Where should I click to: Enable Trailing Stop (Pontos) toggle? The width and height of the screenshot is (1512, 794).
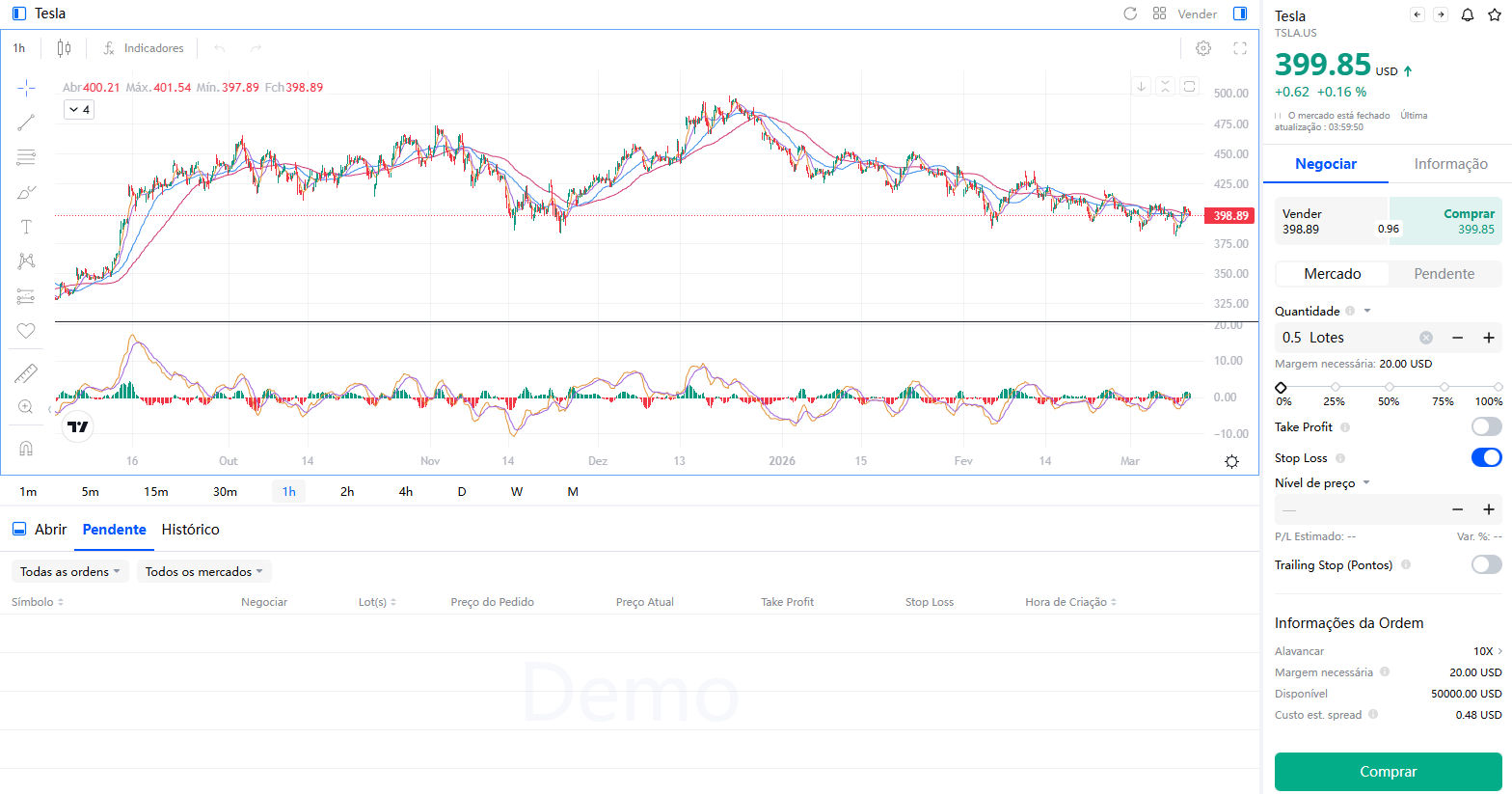click(x=1486, y=564)
